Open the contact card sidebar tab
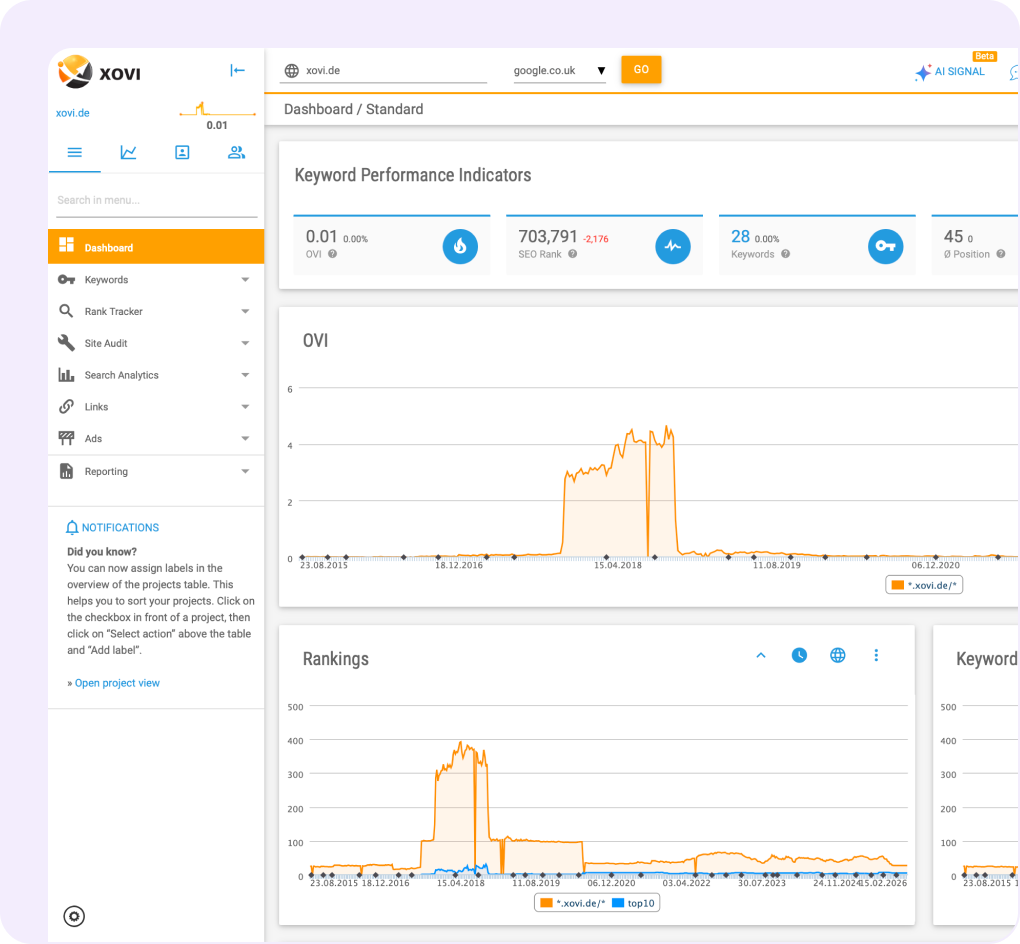Viewport: 1020px width, 944px height. click(x=182, y=152)
